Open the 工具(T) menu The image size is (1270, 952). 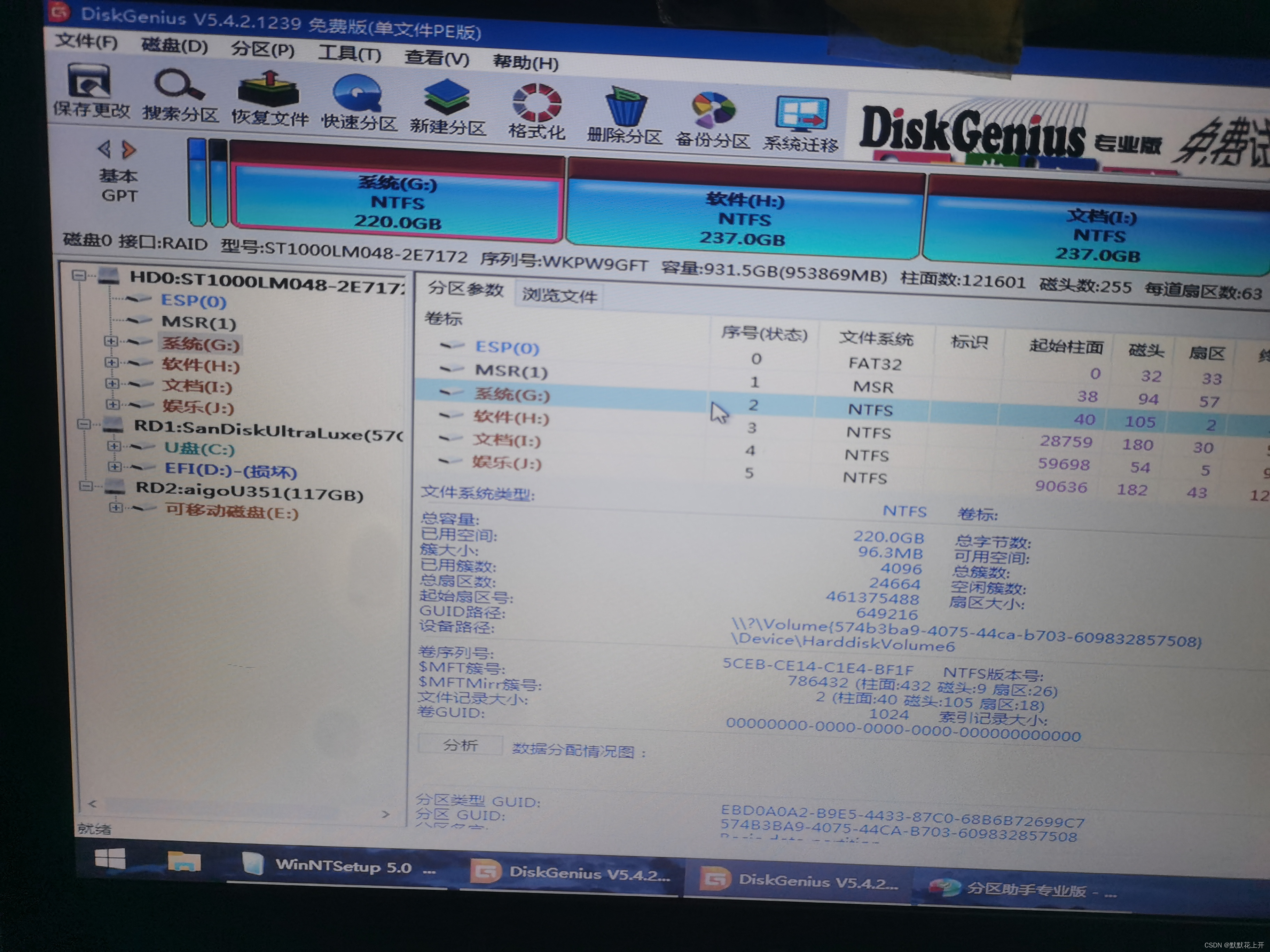pyautogui.click(x=350, y=54)
